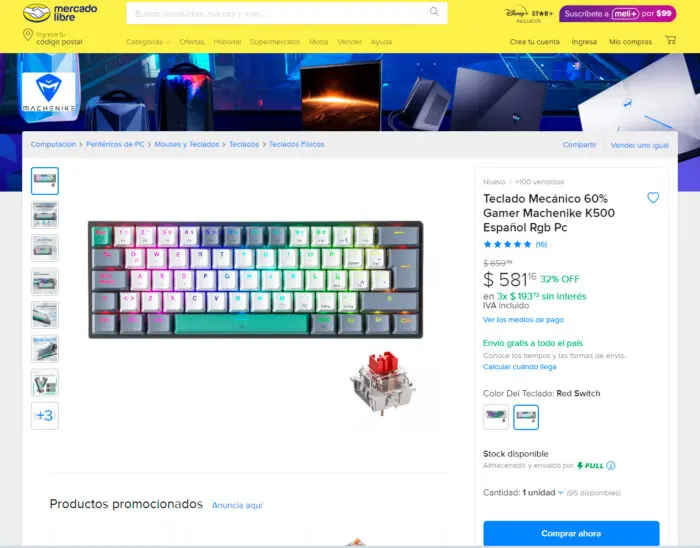Show the +3 more images thumbnail
Screen dimensions: 700x548
[x=45, y=415]
